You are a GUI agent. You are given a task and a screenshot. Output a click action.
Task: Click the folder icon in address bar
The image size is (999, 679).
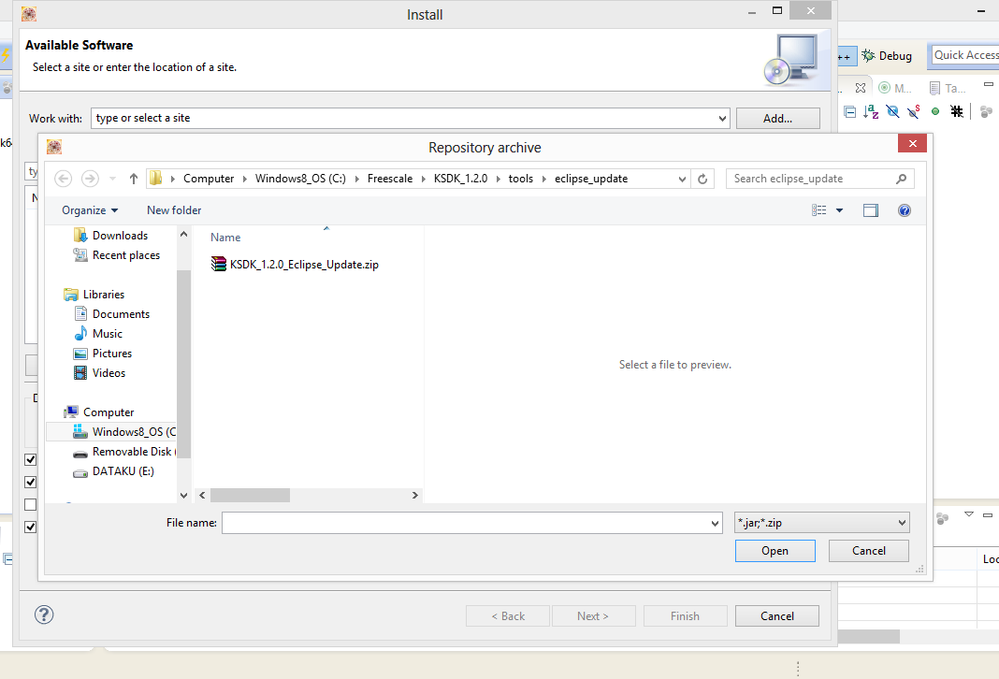(x=156, y=178)
